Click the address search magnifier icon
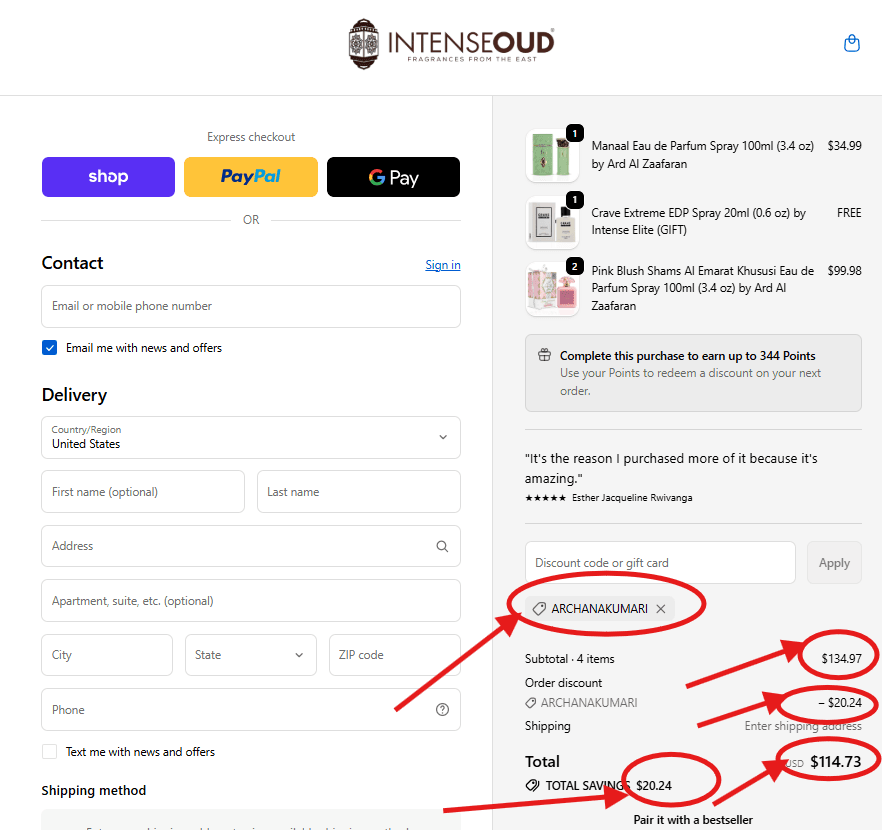Viewport: 882px width, 830px height. [442, 546]
